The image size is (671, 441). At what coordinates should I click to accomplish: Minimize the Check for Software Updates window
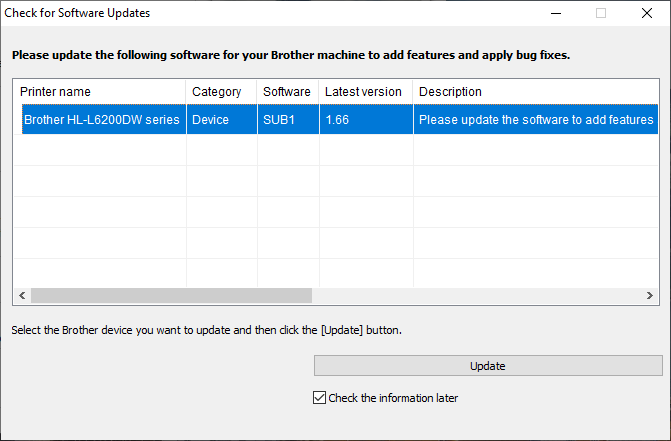tap(556, 13)
